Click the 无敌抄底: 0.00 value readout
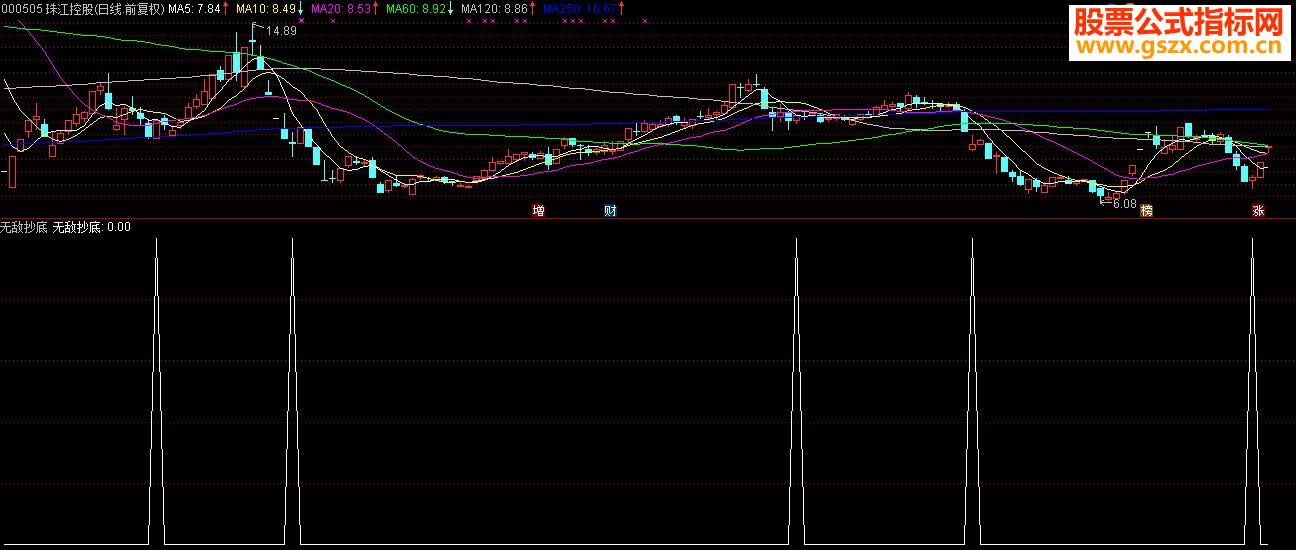 pos(91,227)
